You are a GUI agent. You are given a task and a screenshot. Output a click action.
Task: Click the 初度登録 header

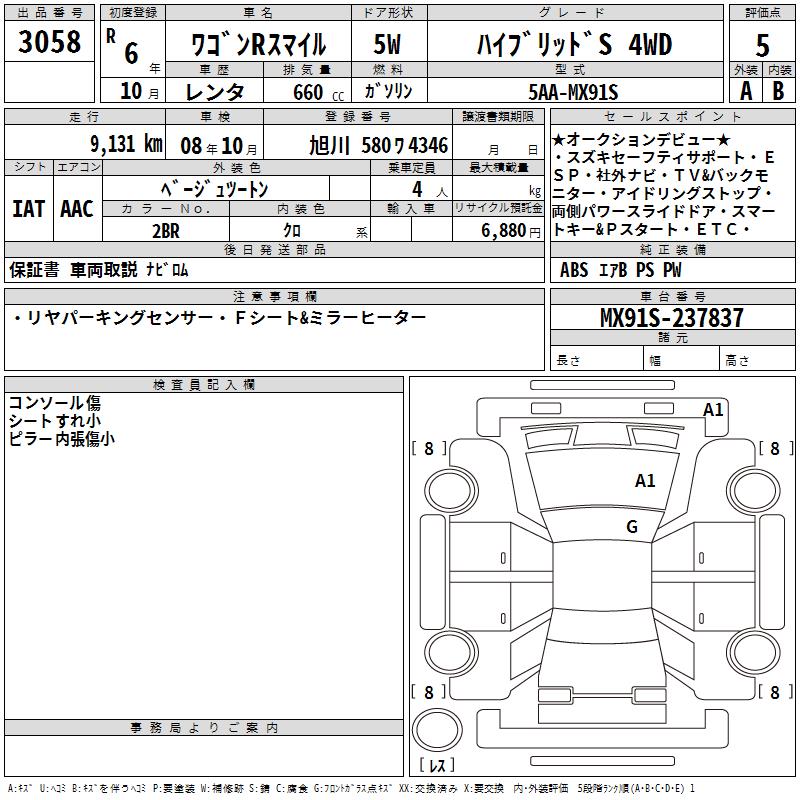(x=133, y=13)
